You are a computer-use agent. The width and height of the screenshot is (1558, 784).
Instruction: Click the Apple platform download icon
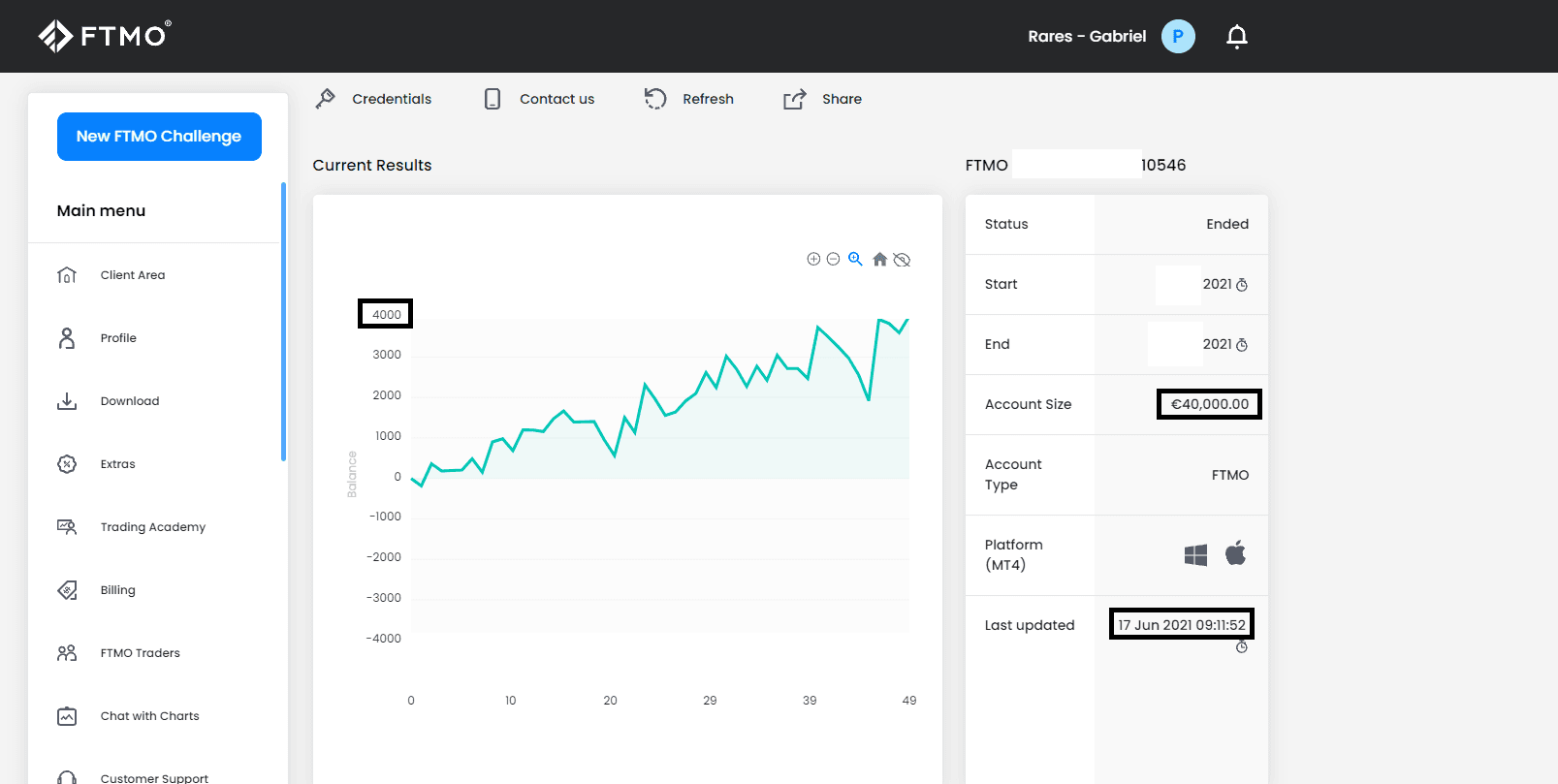click(x=1235, y=553)
